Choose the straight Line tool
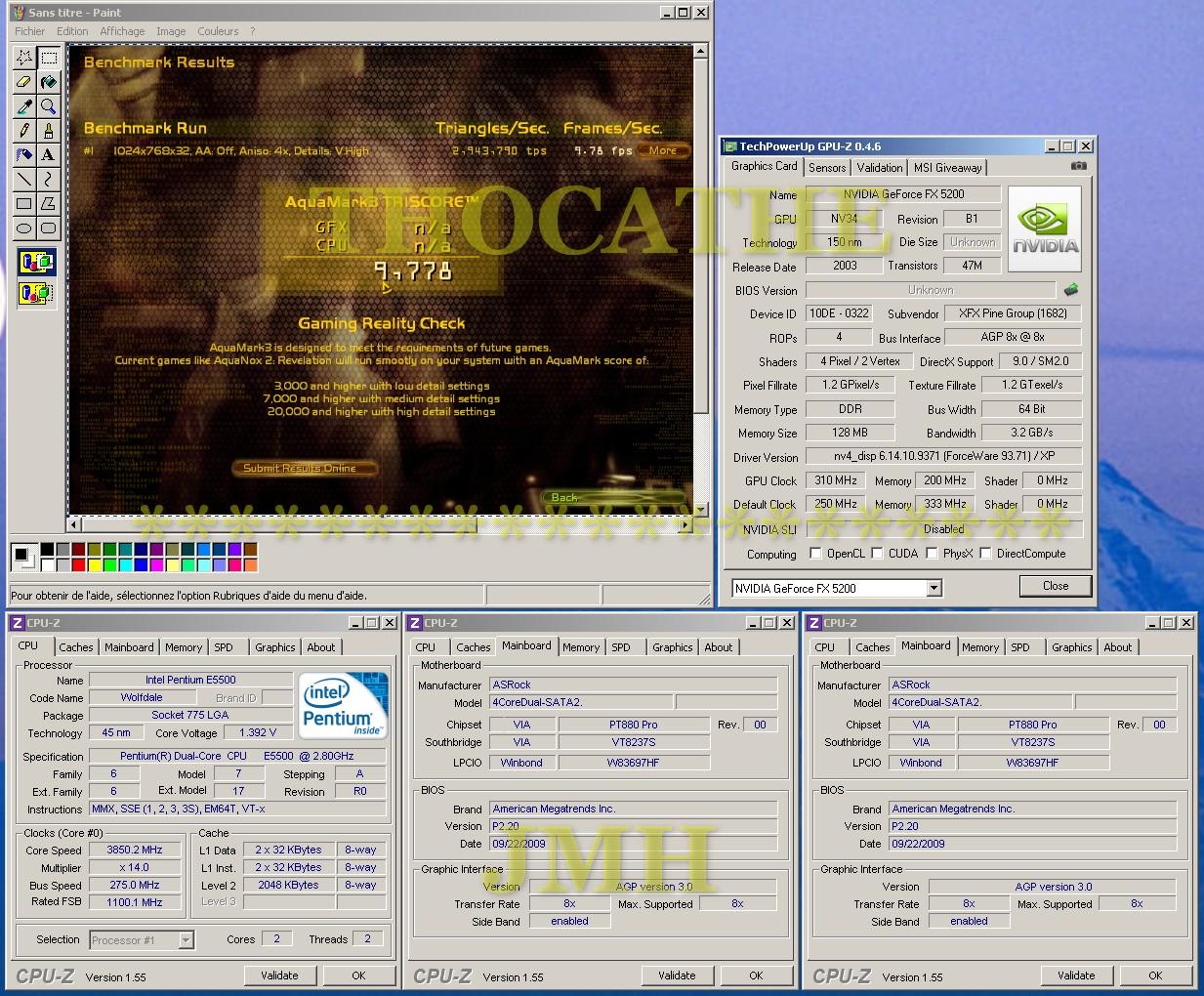The width and height of the screenshot is (1204, 996). coord(24,180)
